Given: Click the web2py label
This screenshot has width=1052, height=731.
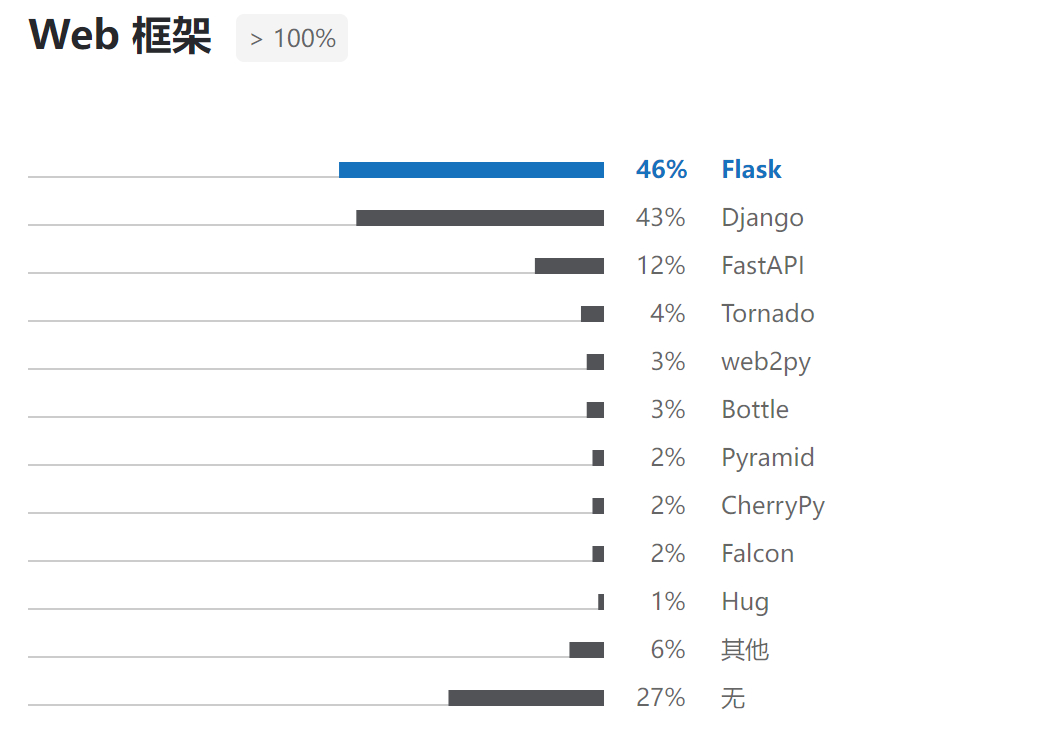Looking at the screenshot, I should 766,362.
